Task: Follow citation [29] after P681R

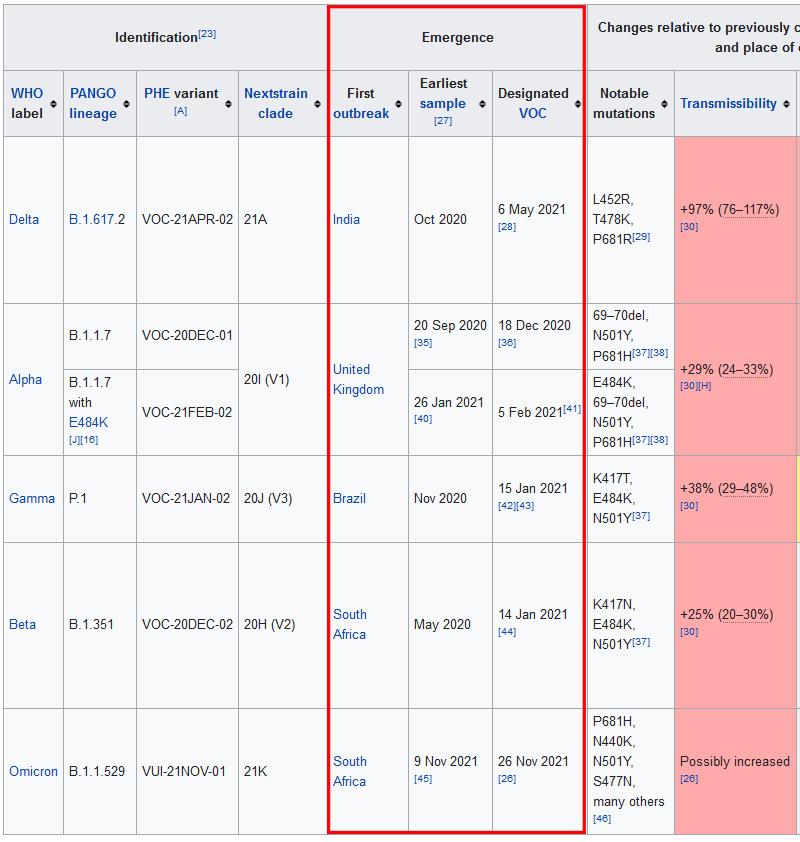Action: (641, 236)
